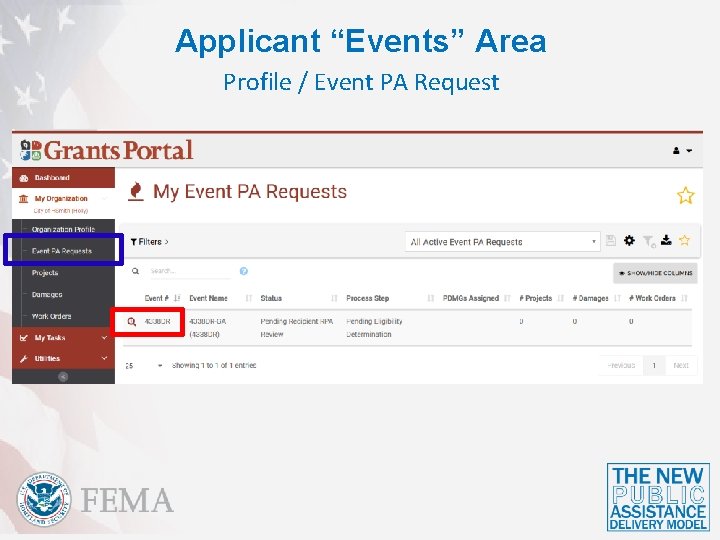Go to Damages in the sidebar

47,294
